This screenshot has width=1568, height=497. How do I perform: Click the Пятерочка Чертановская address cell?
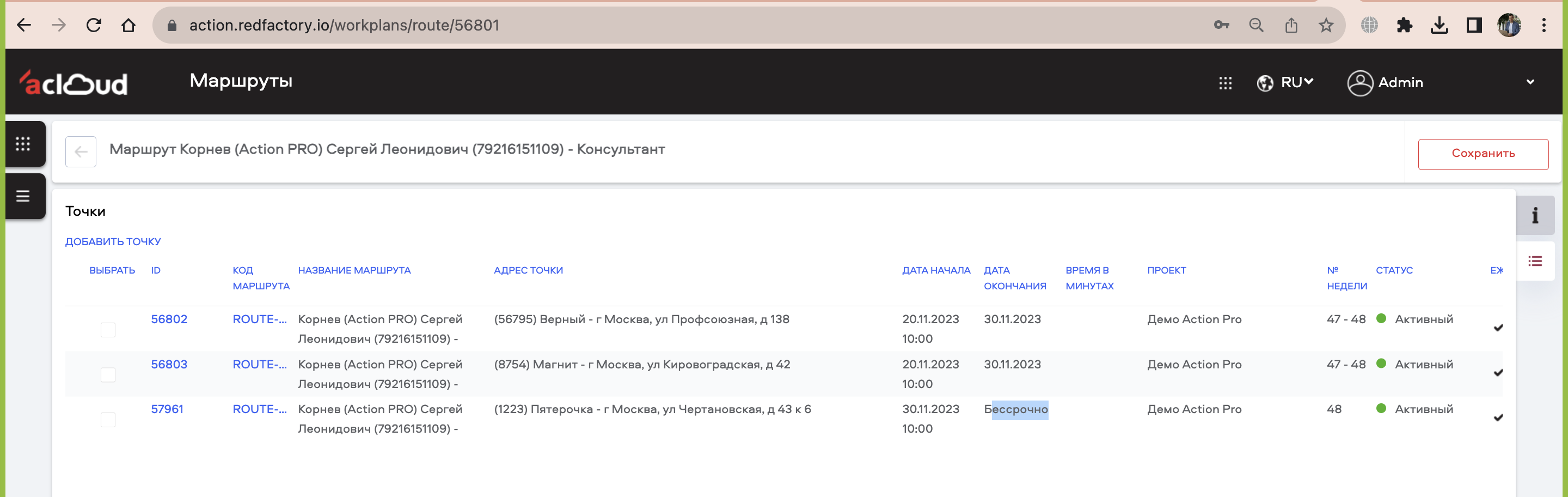[x=653, y=409]
